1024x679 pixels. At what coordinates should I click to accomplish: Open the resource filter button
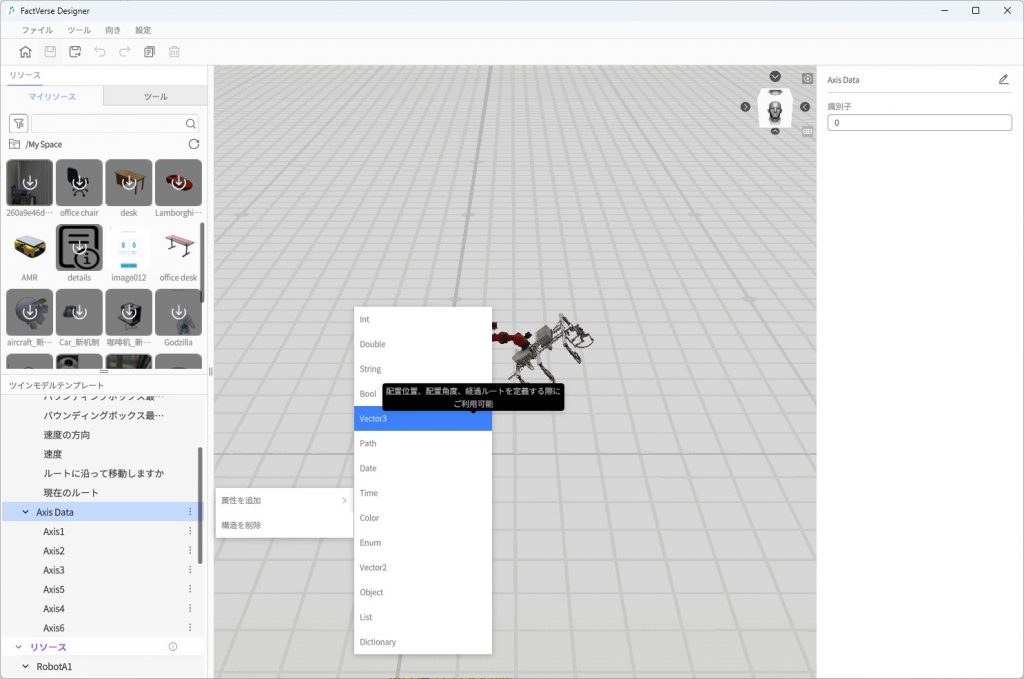[x=18, y=123]
